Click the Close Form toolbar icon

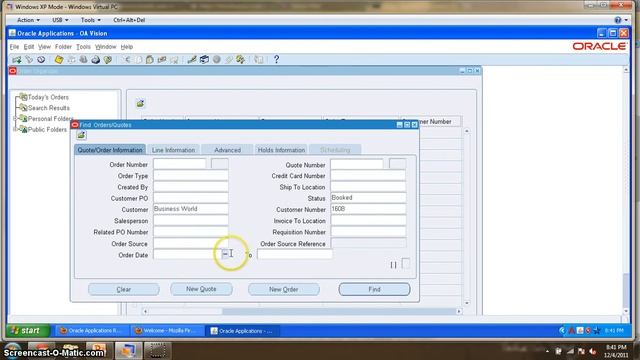[108, 60]
